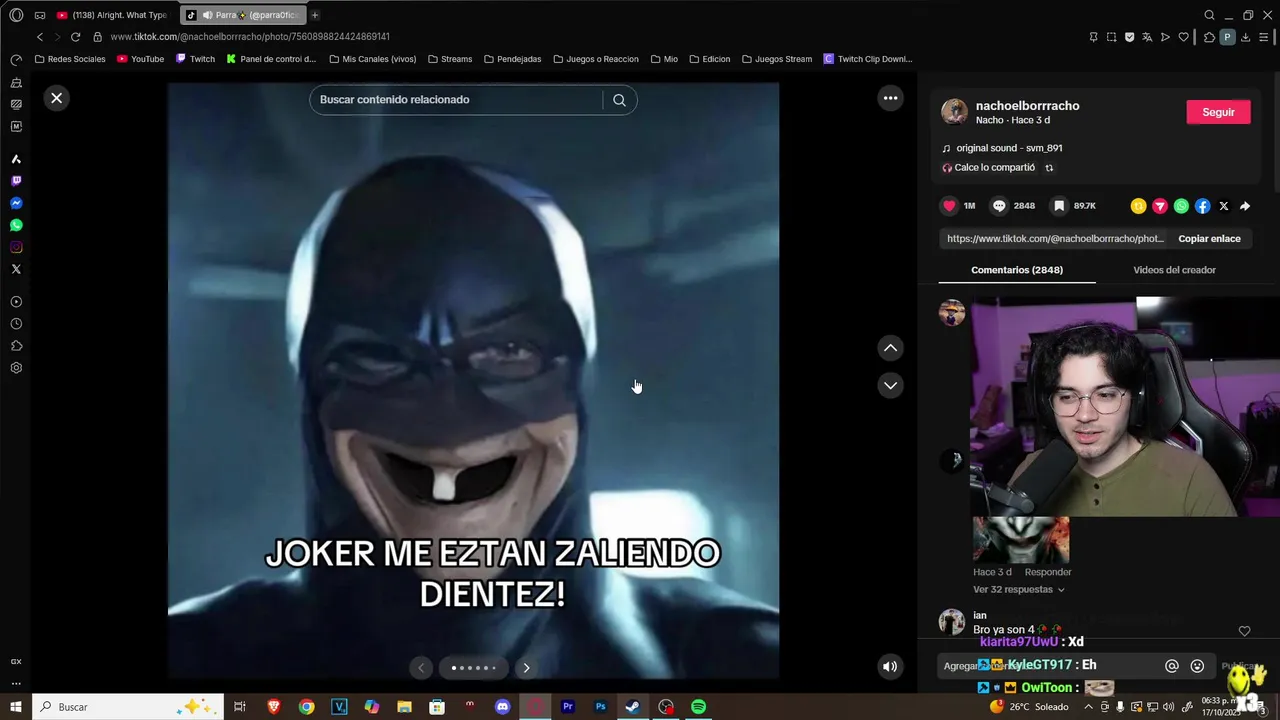Send to friends via pink paper-plane icon

click(1160, 206)
